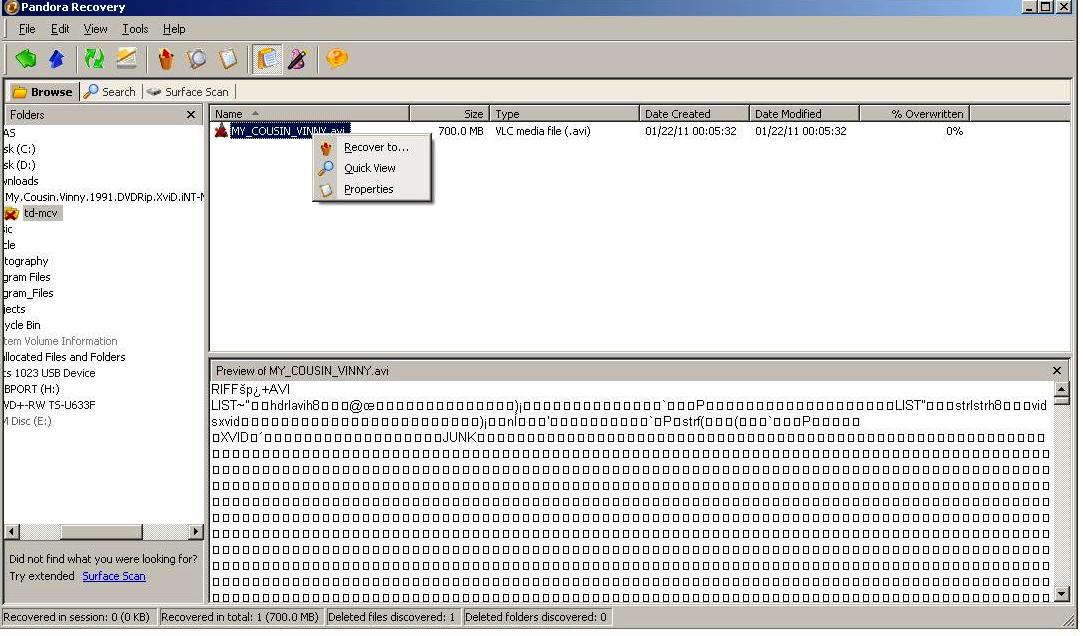
Task: Switch to the Browse tab
Action: click(x=43, y=92)
